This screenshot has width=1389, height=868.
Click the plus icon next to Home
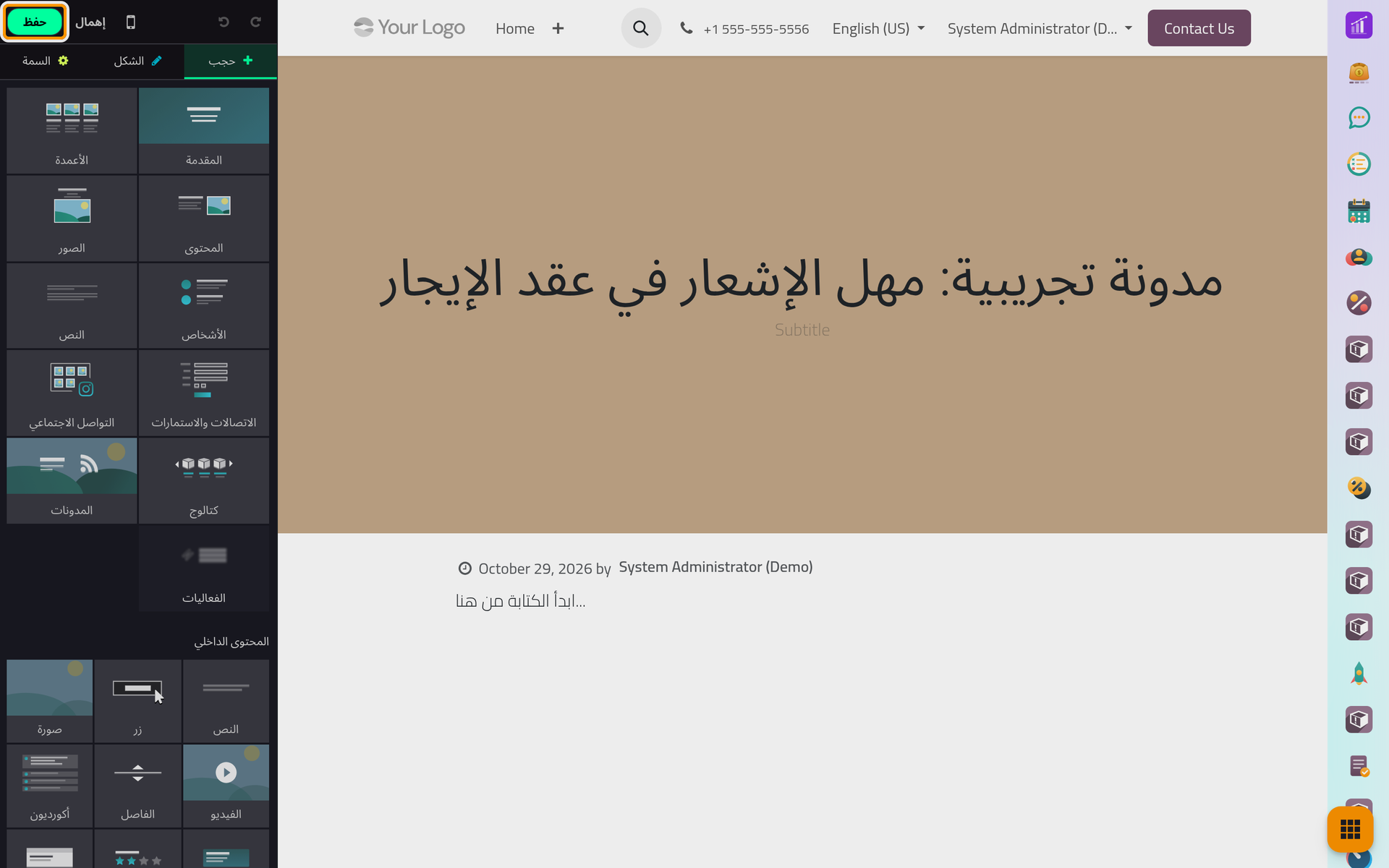(x=558, y=28)
